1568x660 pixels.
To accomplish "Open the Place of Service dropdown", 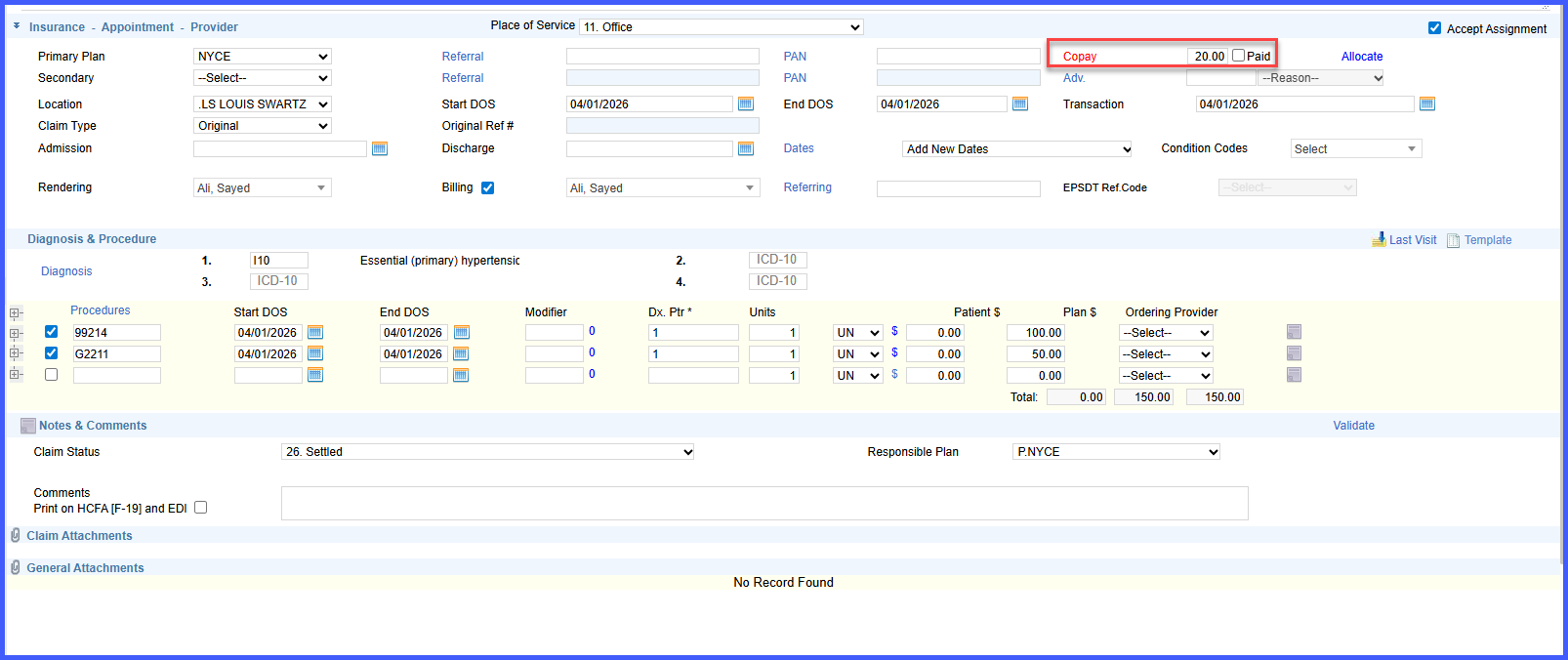I will click(722, 27).
